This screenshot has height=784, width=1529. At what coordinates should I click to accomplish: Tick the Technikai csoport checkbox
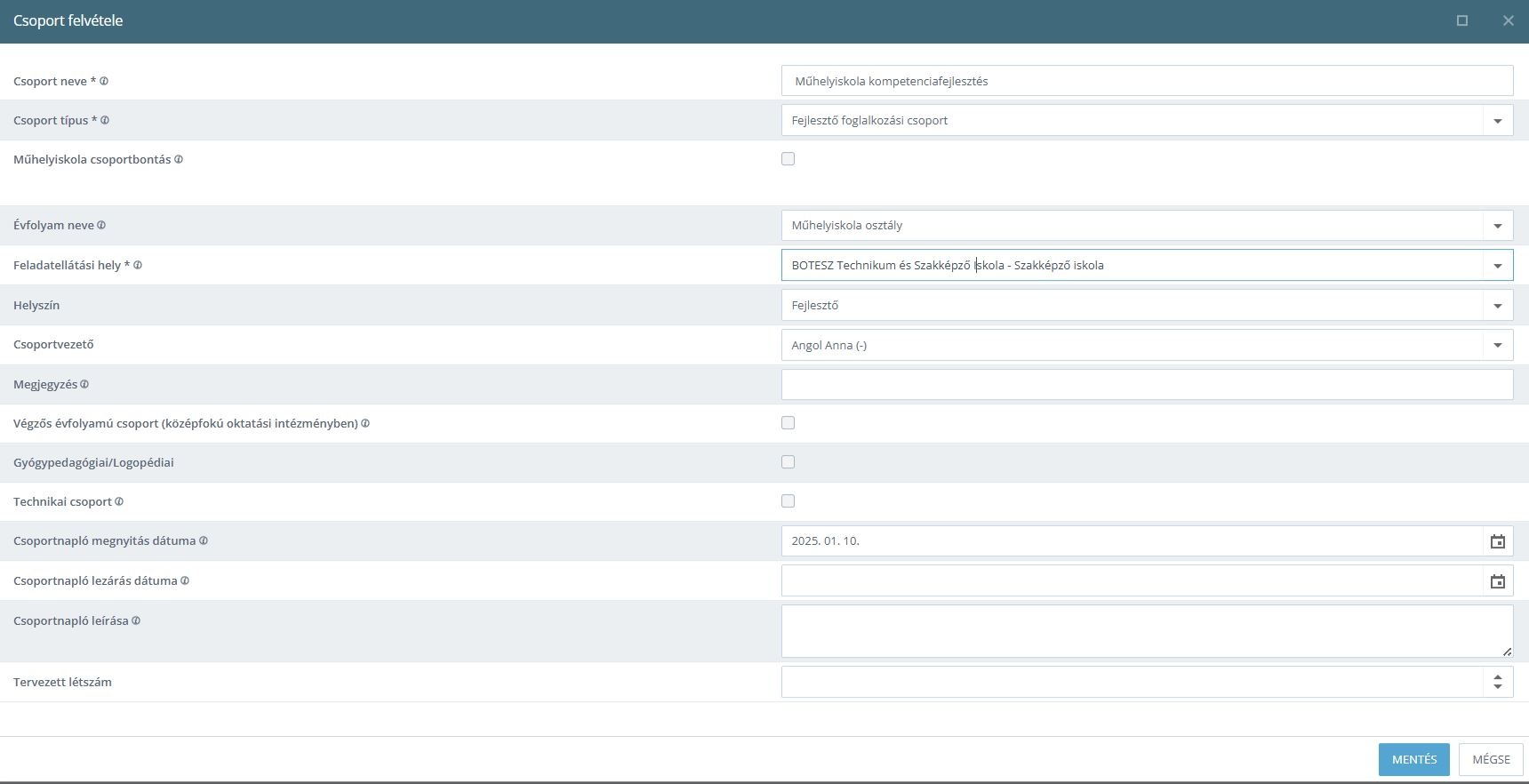click(x=788, y=501)
